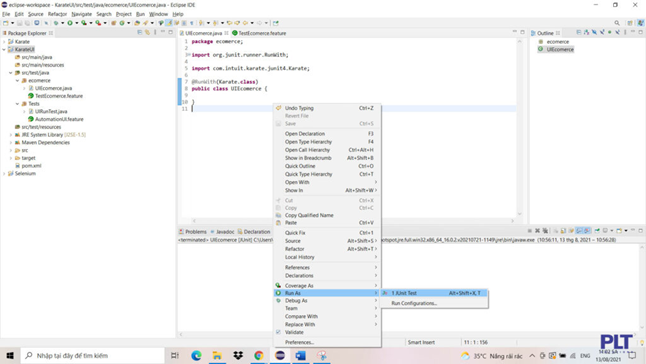Toggle Scroll Lock in Console toolbar
This screenshot has width=646, height=364.
[563, 231]
